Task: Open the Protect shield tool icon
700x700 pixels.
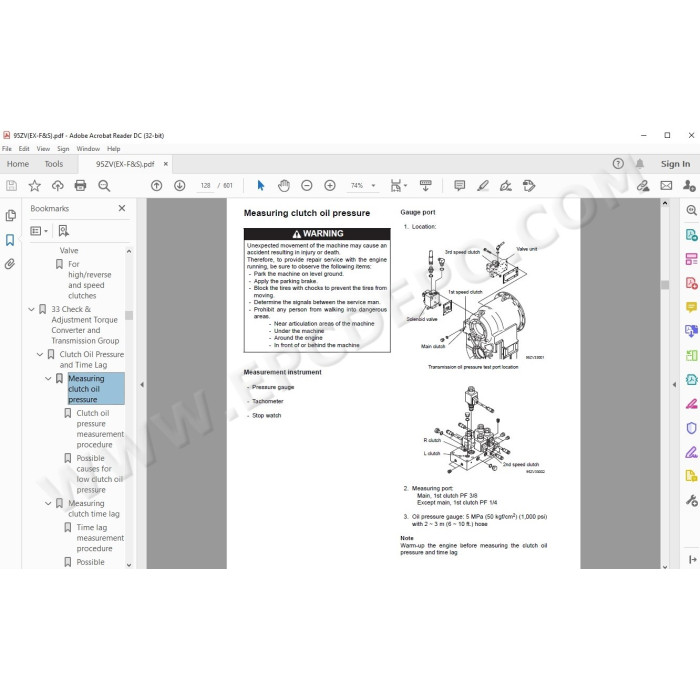Action: 692,428
